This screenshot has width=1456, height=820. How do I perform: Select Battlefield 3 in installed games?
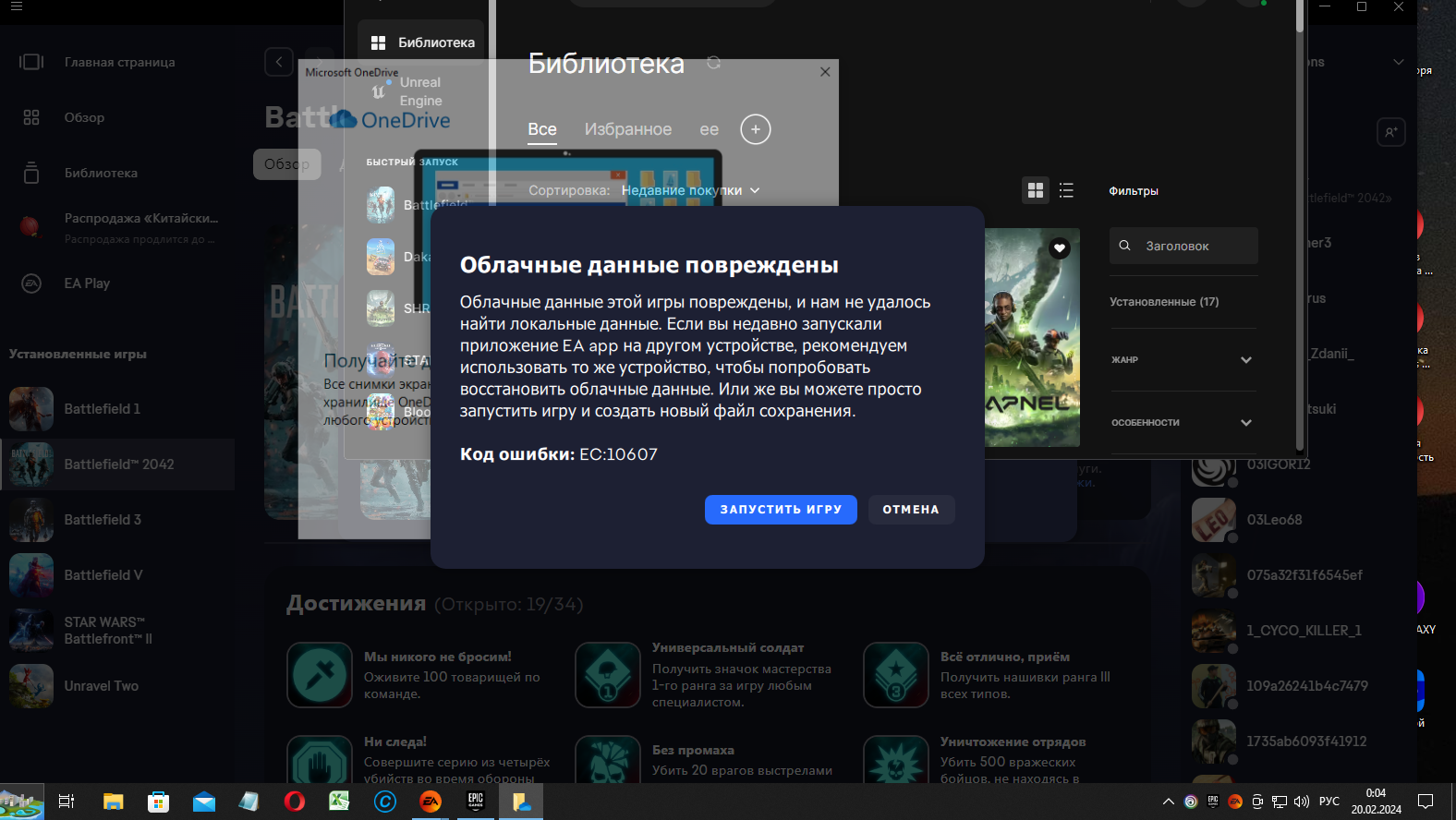117,520
